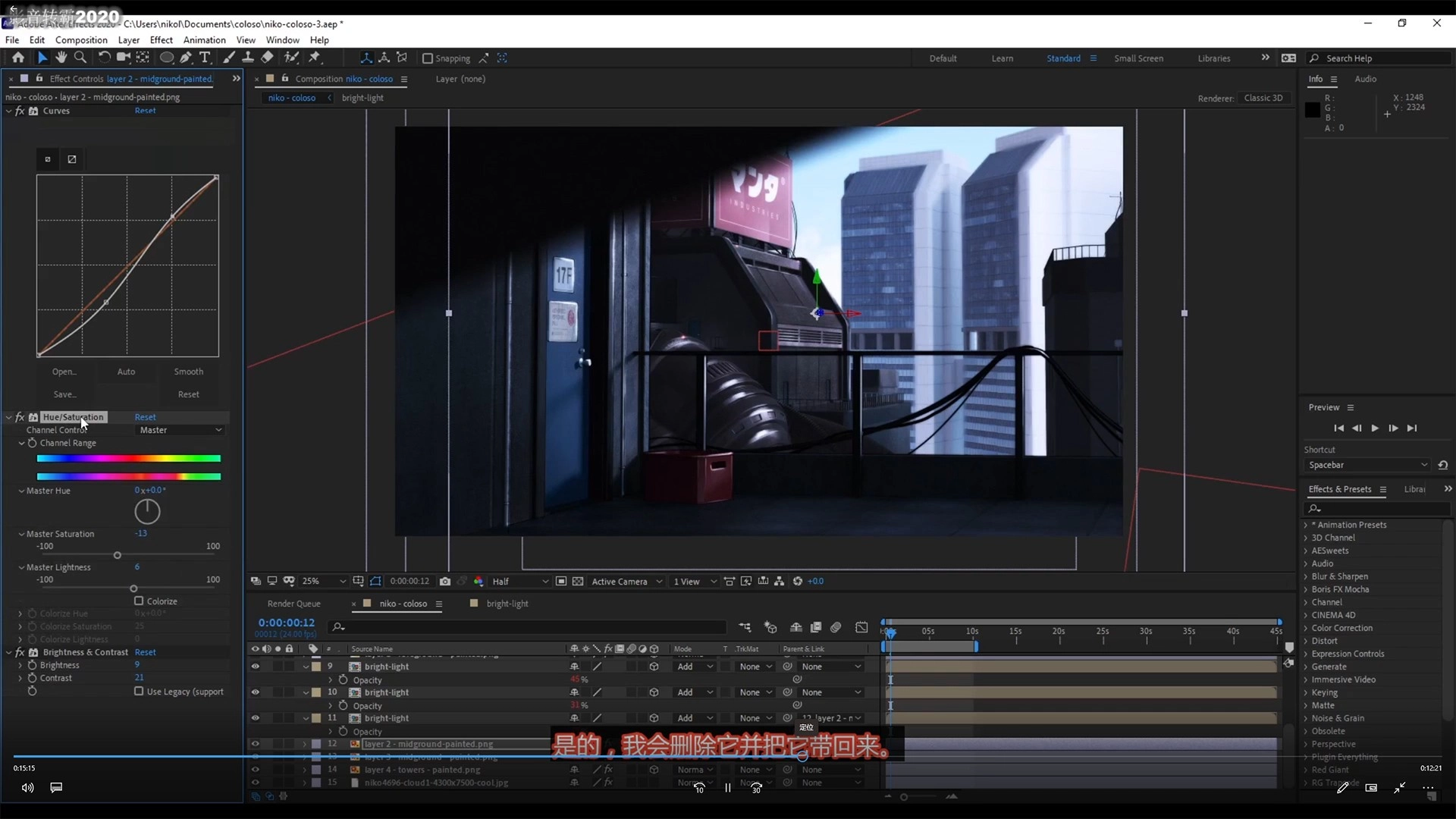Click the Home icon in toolbar
Screen dimensions: 1456x819
click(x=18, y=58)
